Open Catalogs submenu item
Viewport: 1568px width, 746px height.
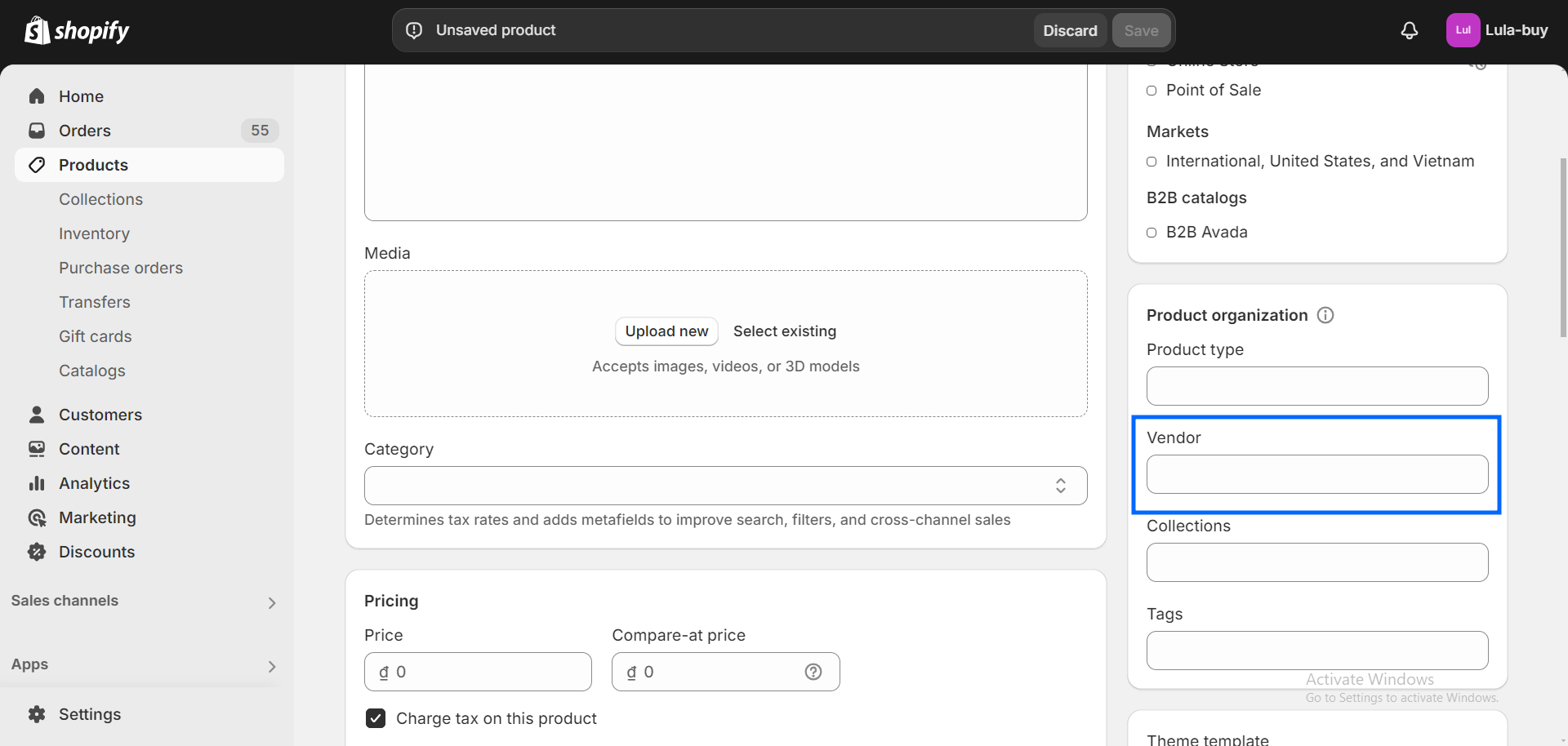tap(92, 371)
